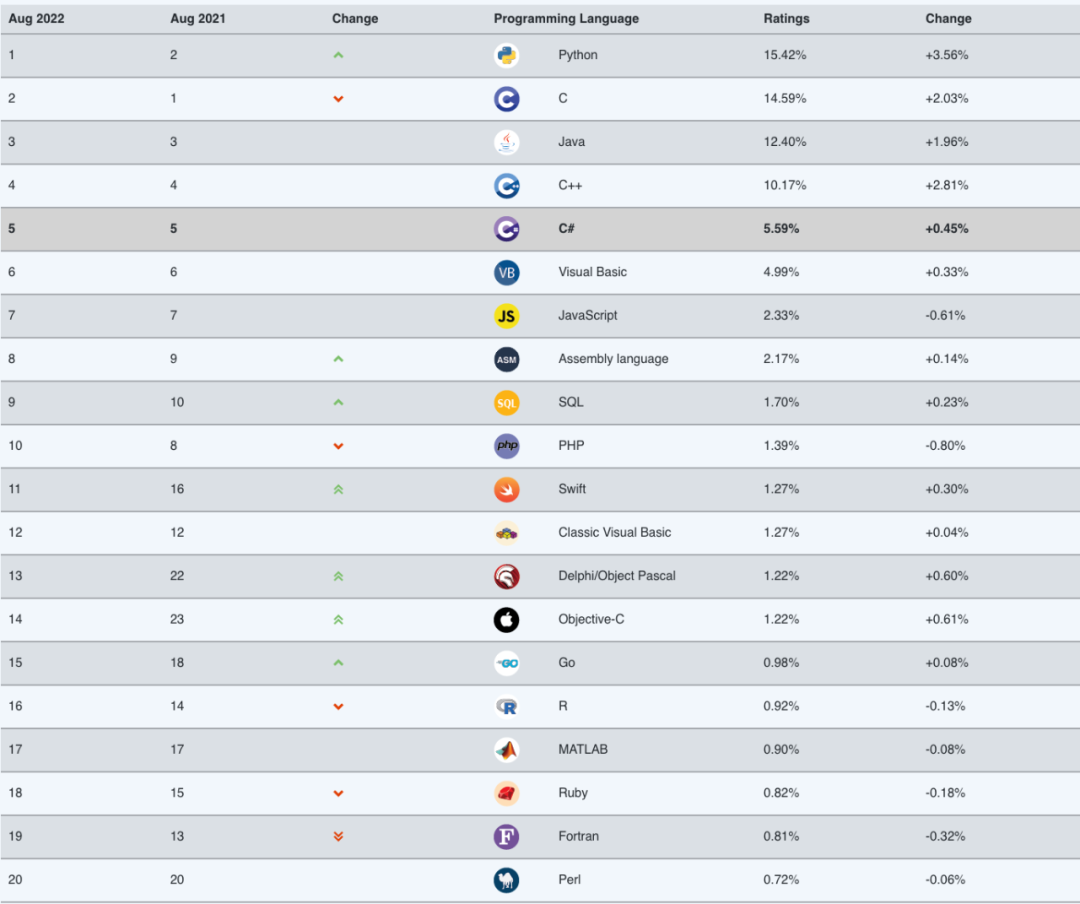Image resolution: width=1080 pixels, height=904 pixels.
Task: Click the Assembly language name
Action: coord(613,358)
